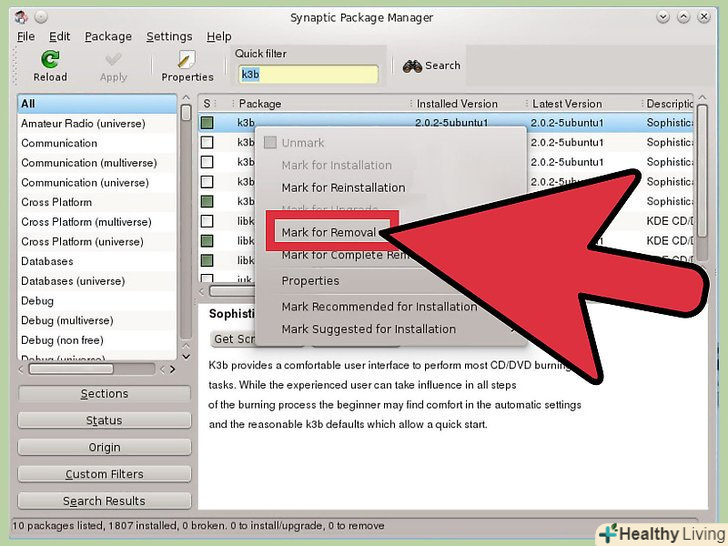Select Amateur Radio (universe) category
728x546 pixels.
click(97, 124)
